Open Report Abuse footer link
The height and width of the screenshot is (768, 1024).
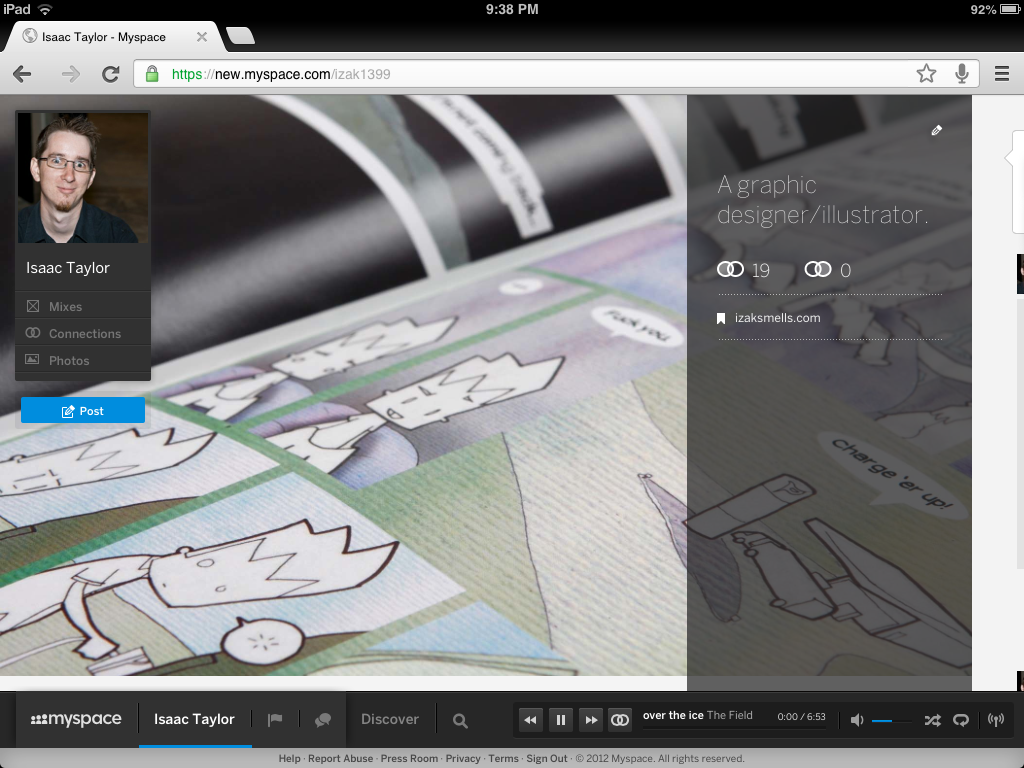pos(340,758)
